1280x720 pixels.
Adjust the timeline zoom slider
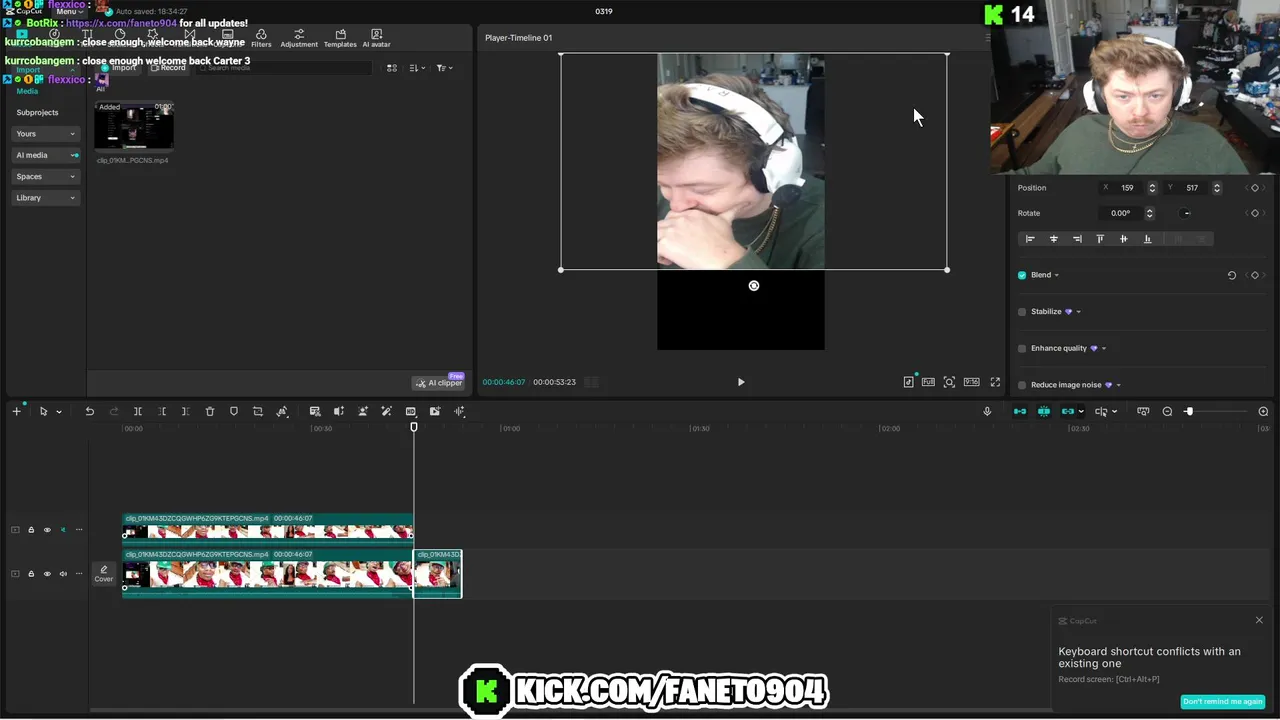tap(1189, 411)
